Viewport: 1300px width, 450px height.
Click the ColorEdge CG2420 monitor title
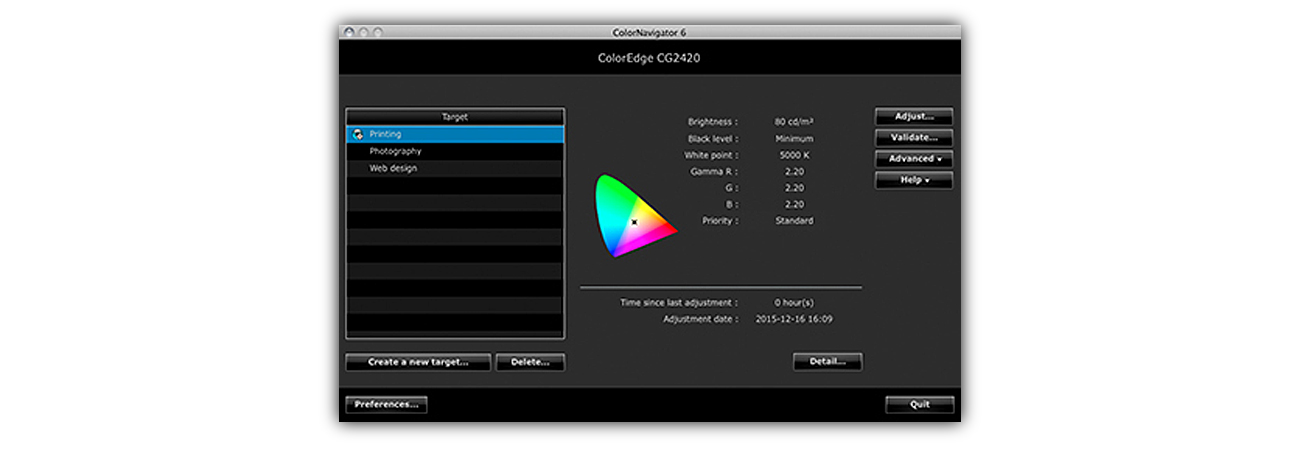tap(650, 58)
